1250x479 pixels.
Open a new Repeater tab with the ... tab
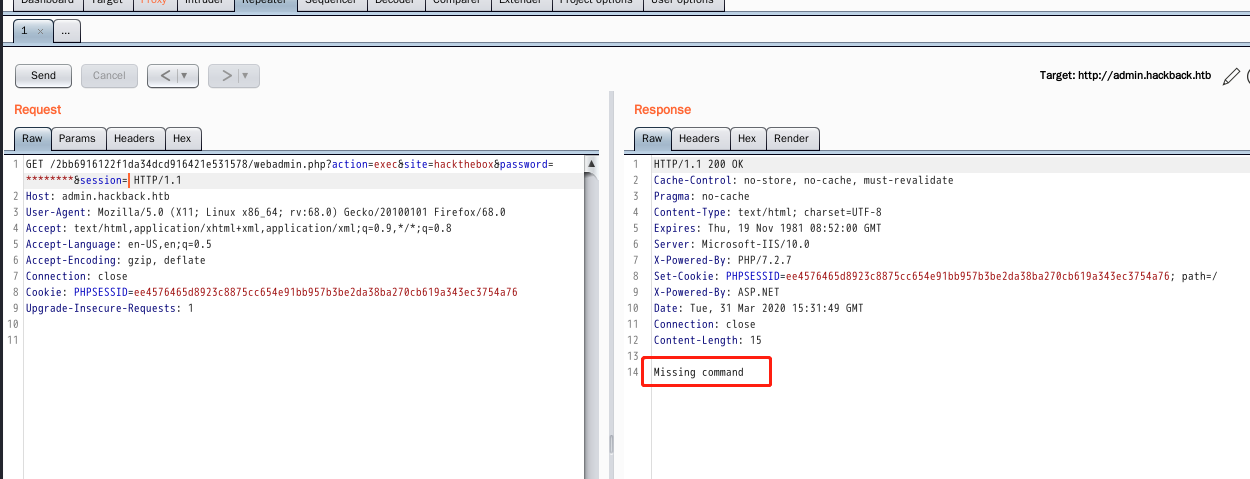pyautogui.click(x=66, y=32)
